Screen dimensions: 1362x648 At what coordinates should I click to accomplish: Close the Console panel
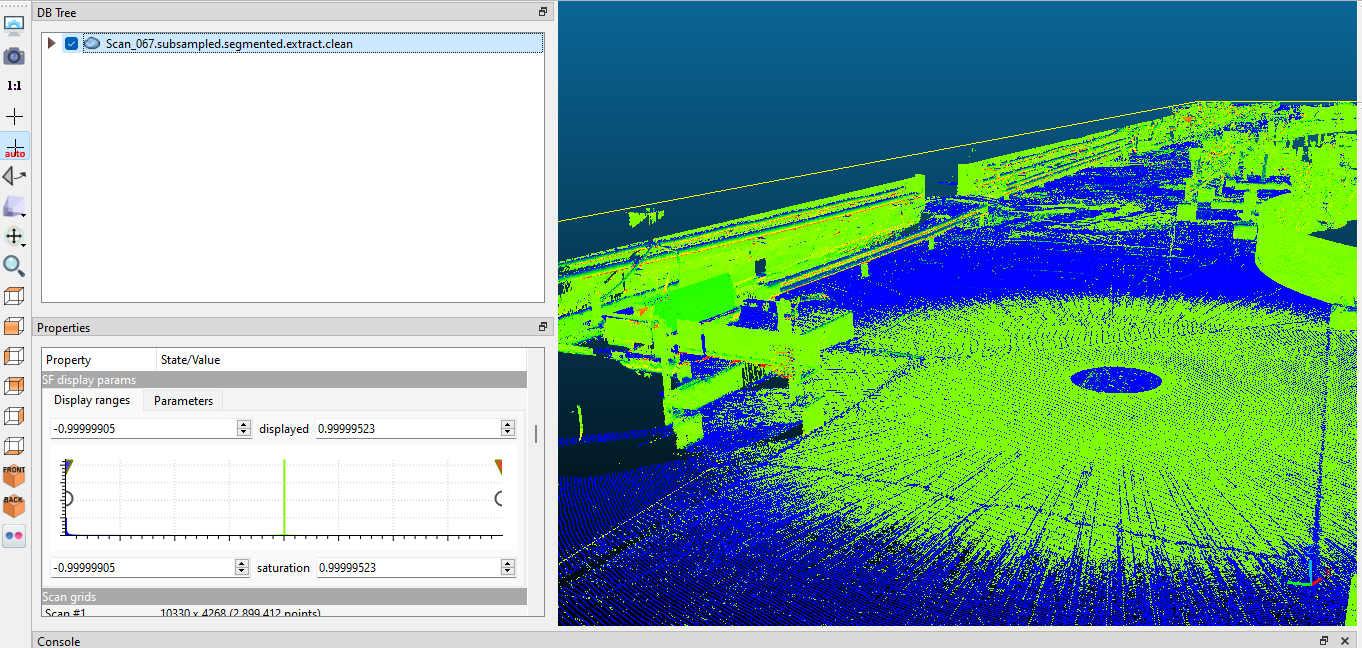(1345, 641)
